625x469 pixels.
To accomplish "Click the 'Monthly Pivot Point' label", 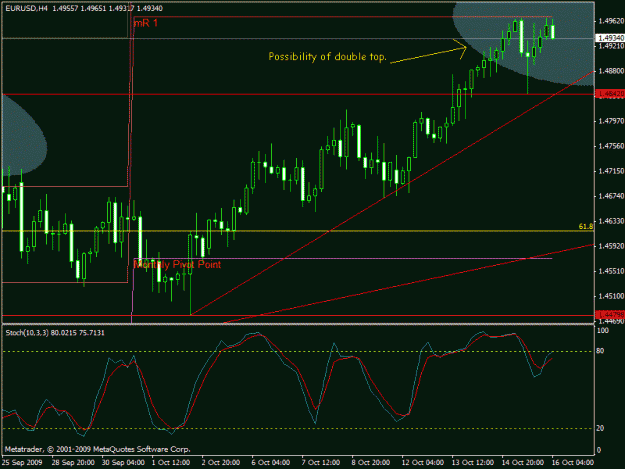I will 177,265.
